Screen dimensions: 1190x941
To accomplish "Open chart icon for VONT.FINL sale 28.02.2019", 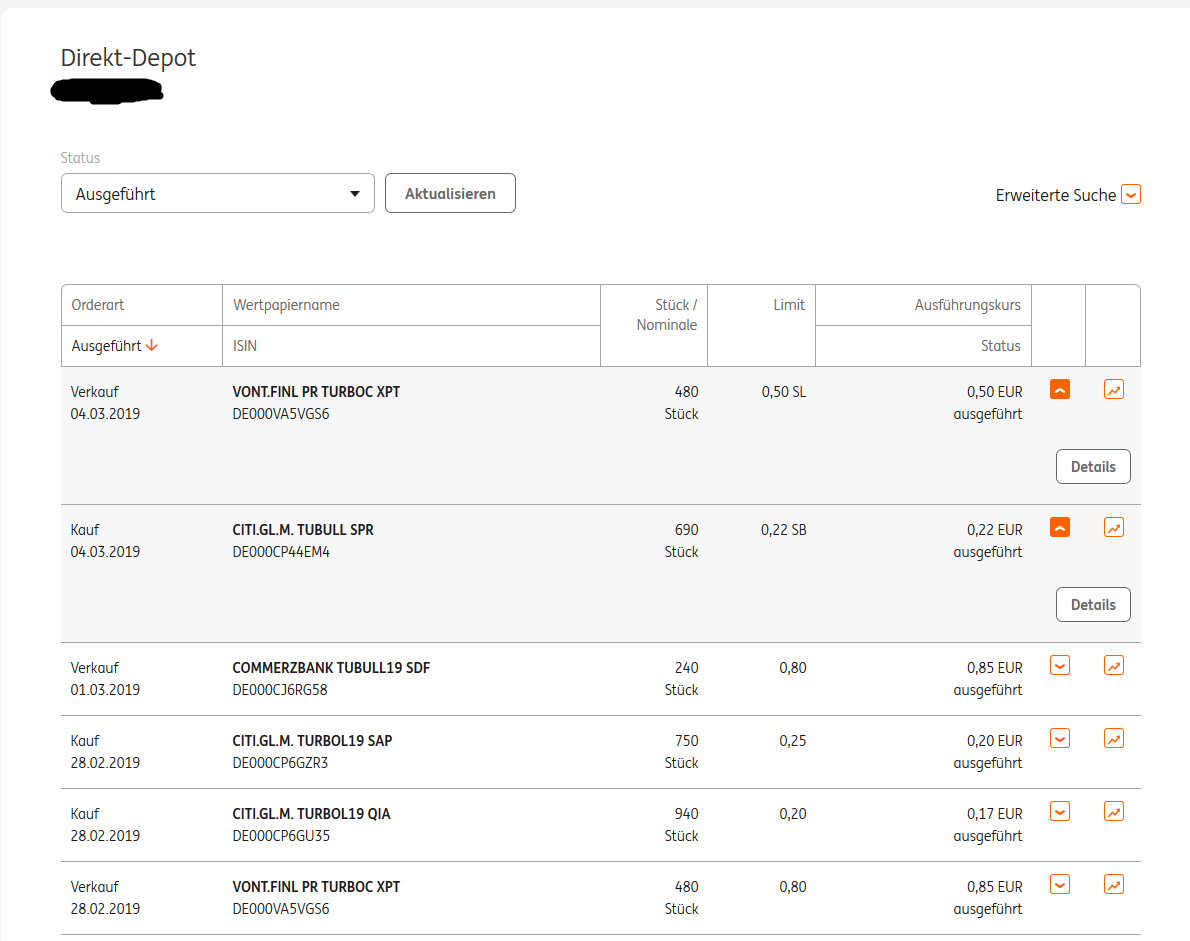I will [x=1114, y=884].
